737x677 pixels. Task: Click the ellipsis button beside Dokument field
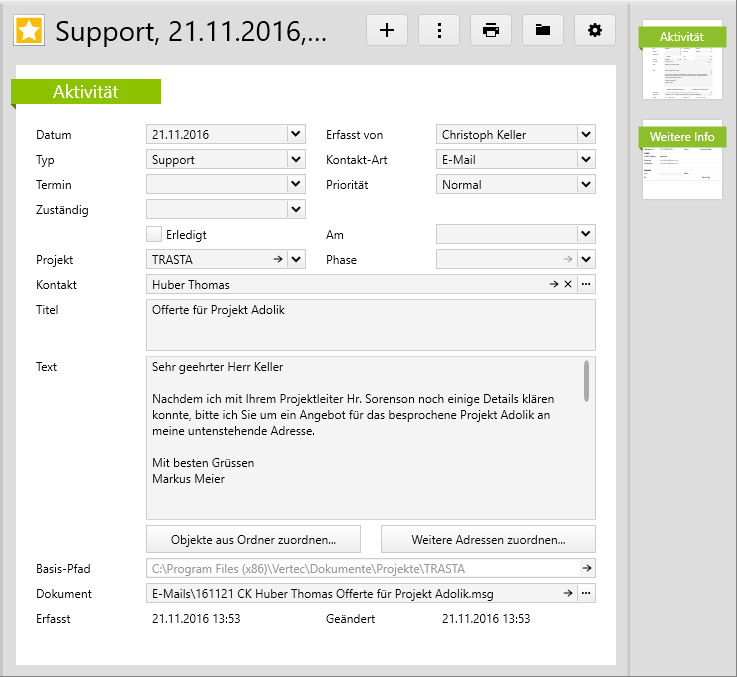586,594
